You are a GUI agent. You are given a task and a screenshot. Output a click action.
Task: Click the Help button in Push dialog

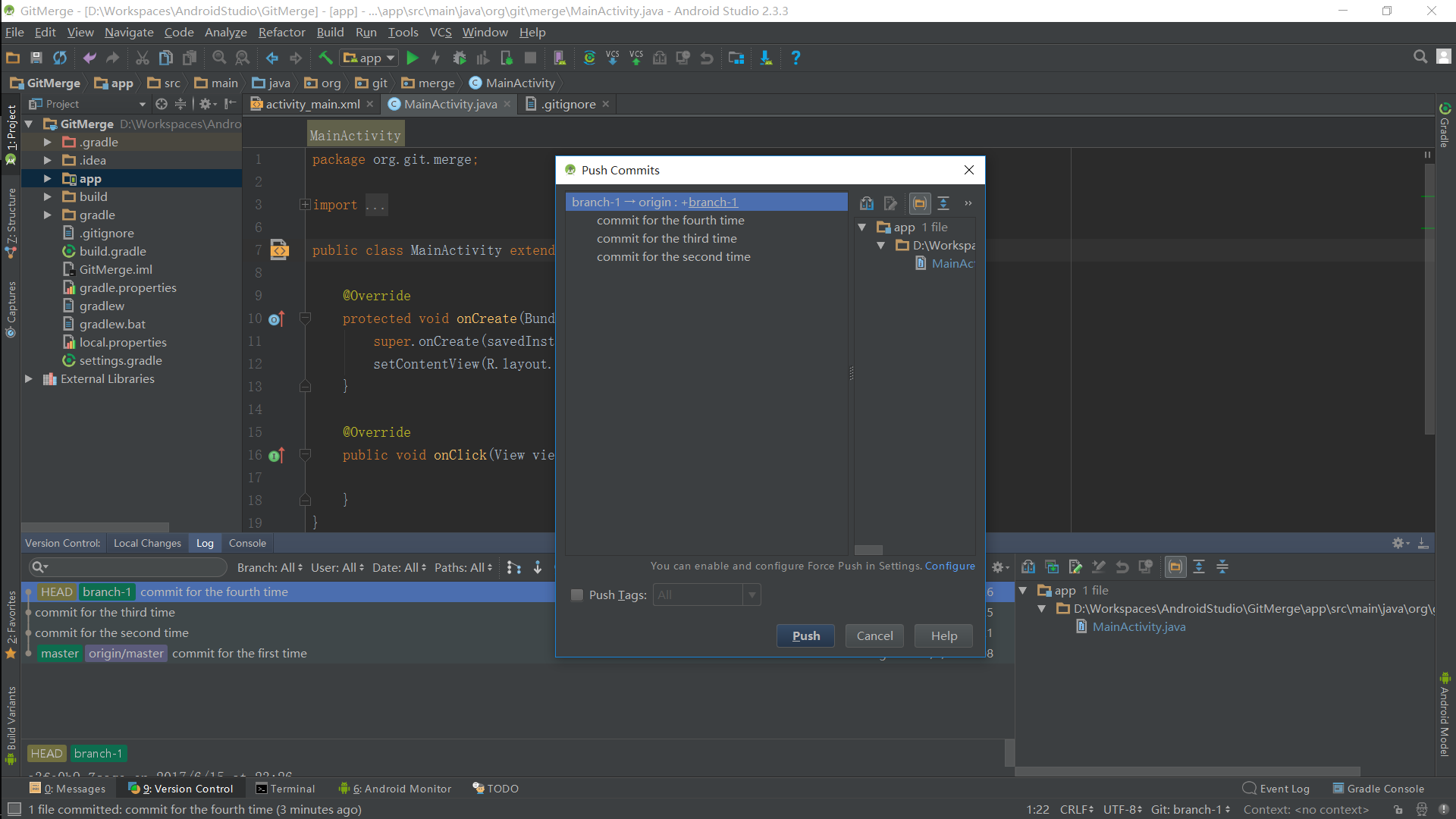click(943, 636)
